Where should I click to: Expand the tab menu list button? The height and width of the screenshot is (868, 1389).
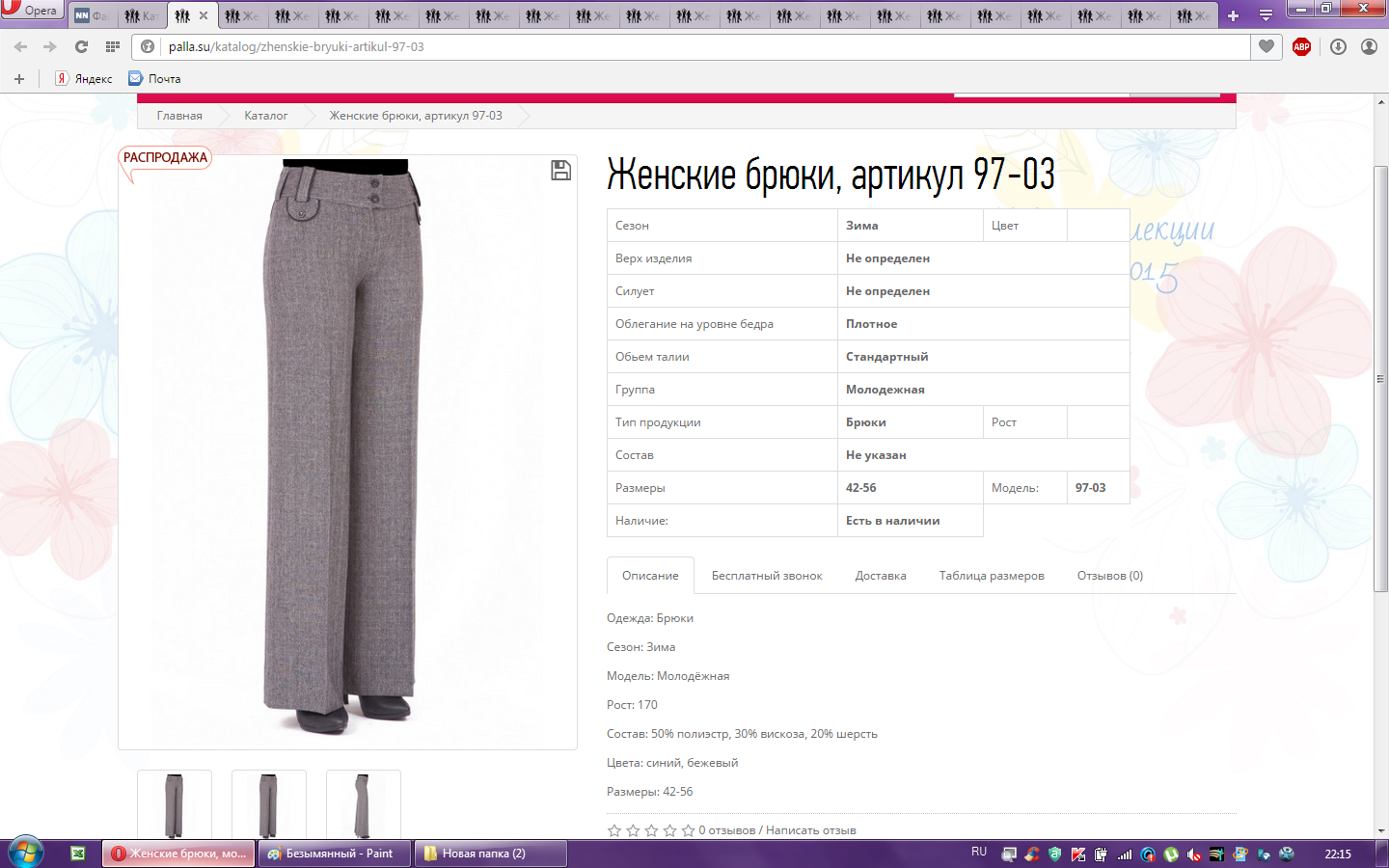click(1266, 15)
